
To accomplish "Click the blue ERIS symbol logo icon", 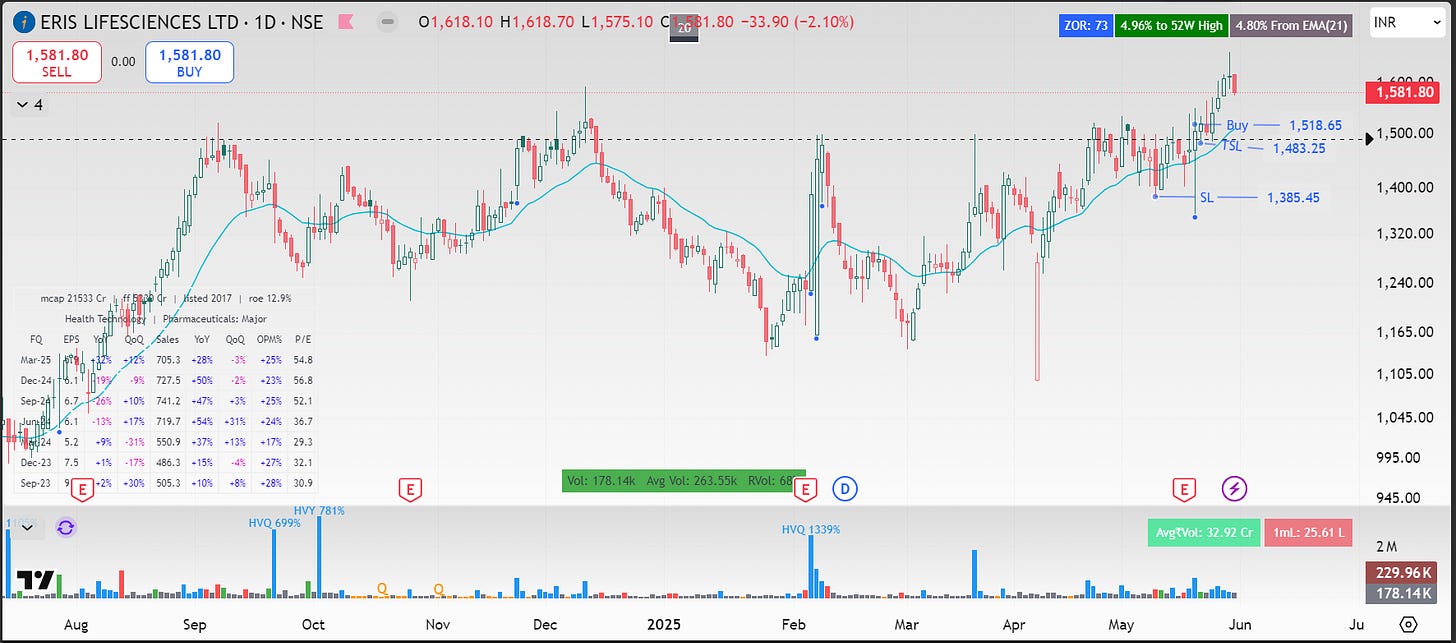I will (22, 21).
